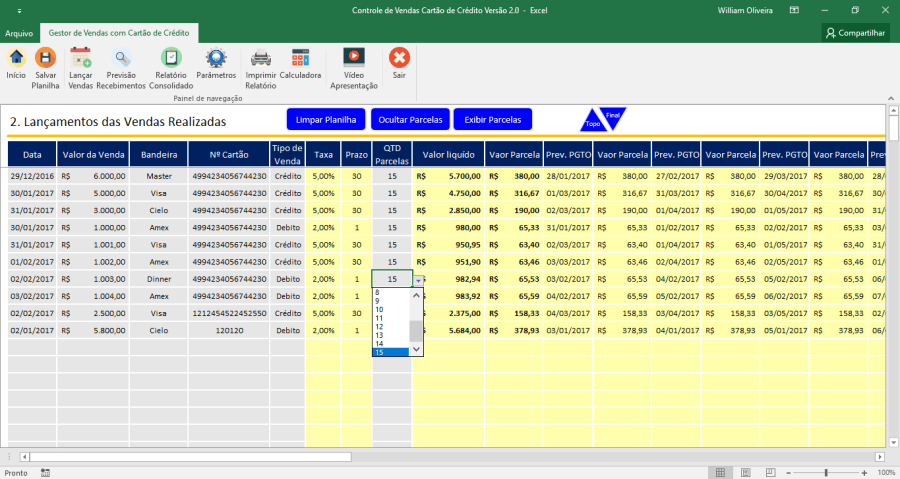Screen dimensions: 900x479
Task: Select 10 in parcelas list
Action: [390, 309]
